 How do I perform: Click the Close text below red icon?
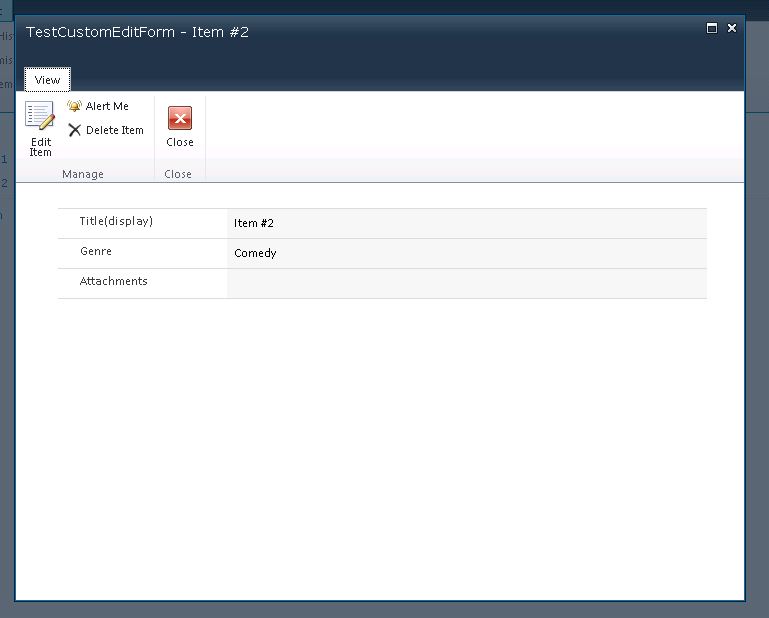pos(180,142)
